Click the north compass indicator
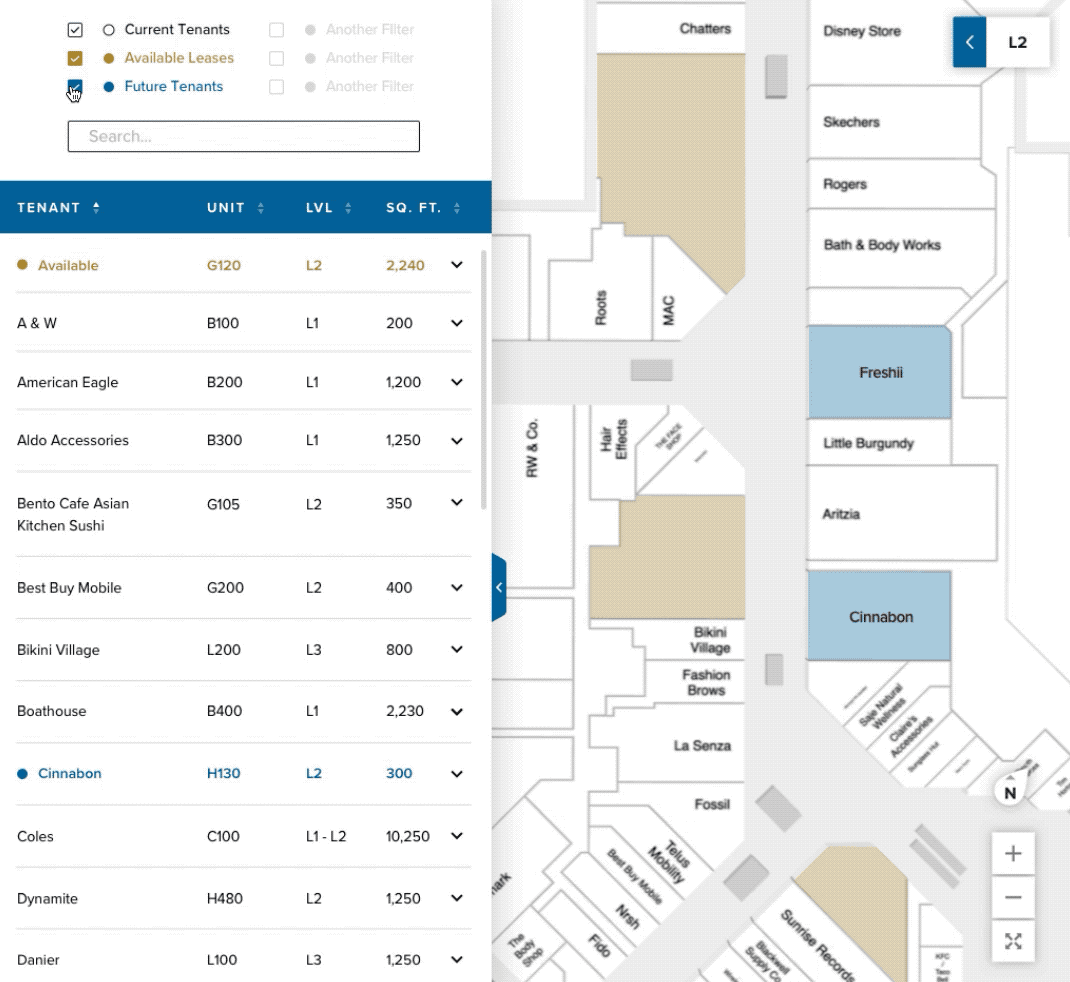1070x982 pixels. point(1009,792)
